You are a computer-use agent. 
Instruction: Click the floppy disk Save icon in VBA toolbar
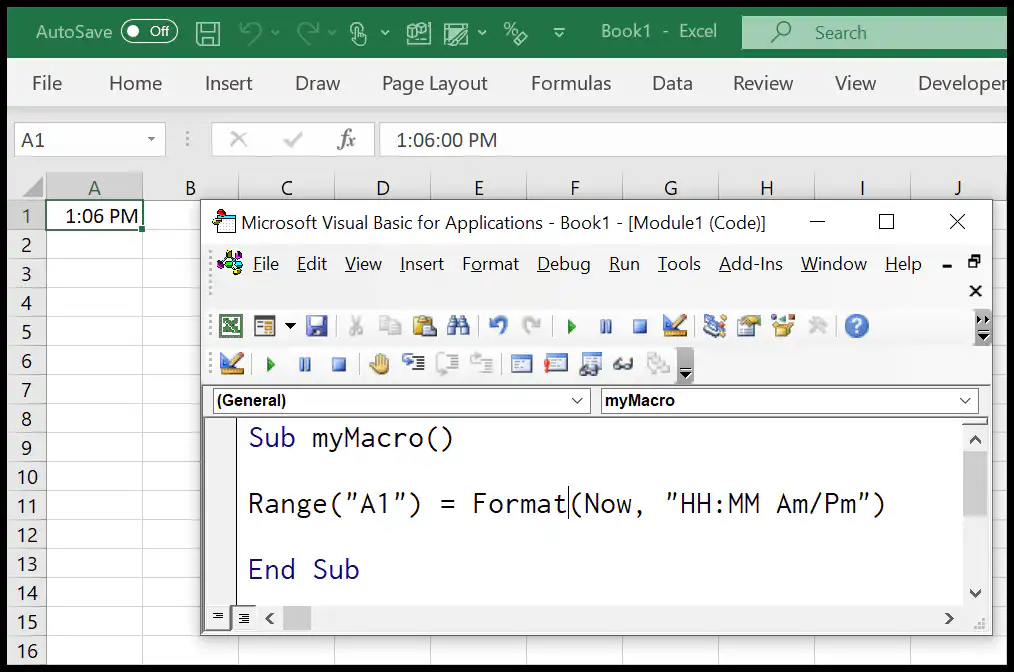click(317, 326)
